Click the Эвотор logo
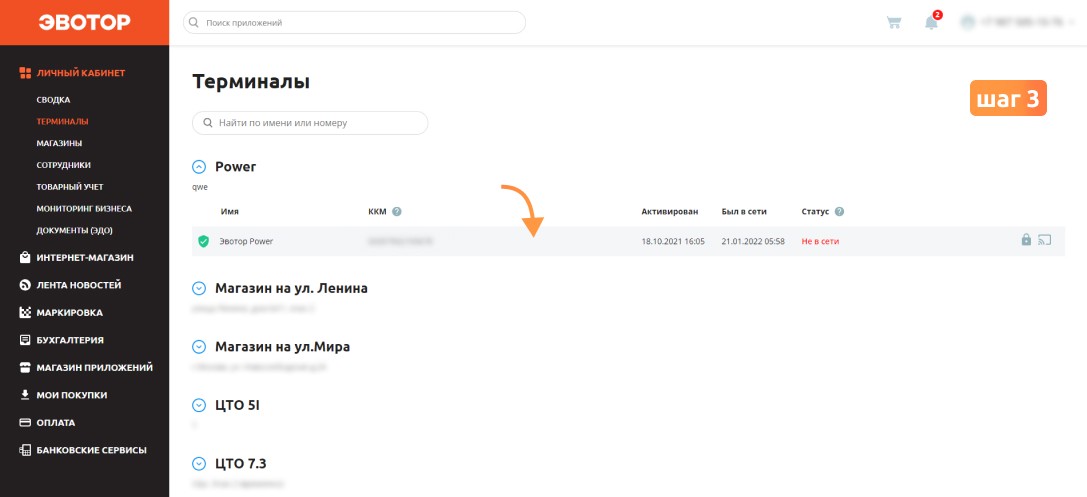 (84, 22)
